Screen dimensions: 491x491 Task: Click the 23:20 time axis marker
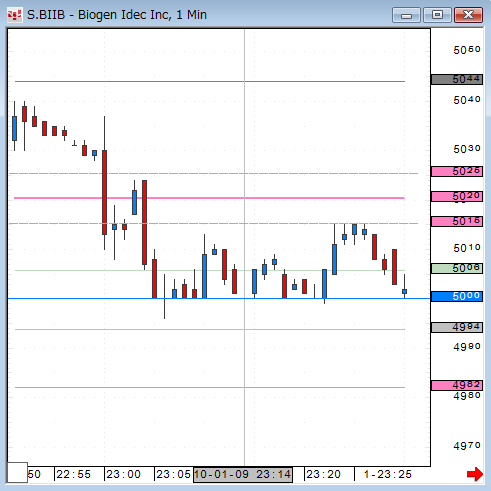tap(323, 474)
